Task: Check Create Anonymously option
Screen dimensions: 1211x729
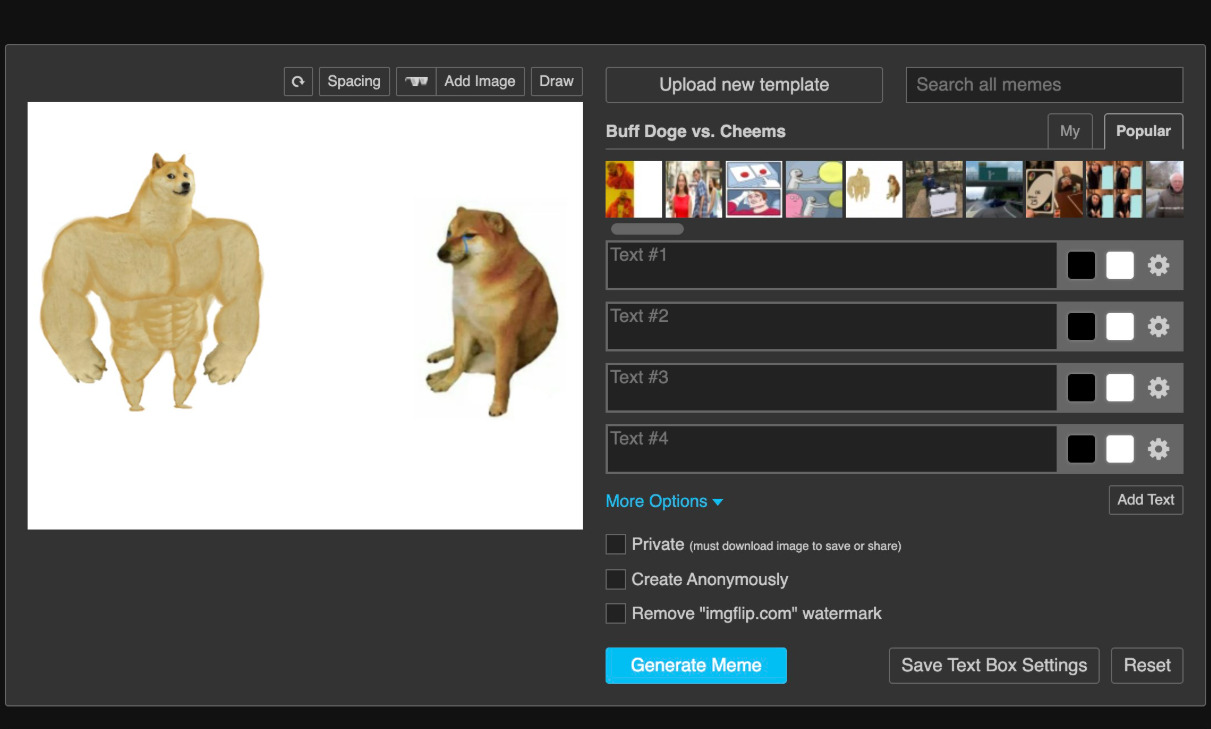Action: tap(616, 580)
